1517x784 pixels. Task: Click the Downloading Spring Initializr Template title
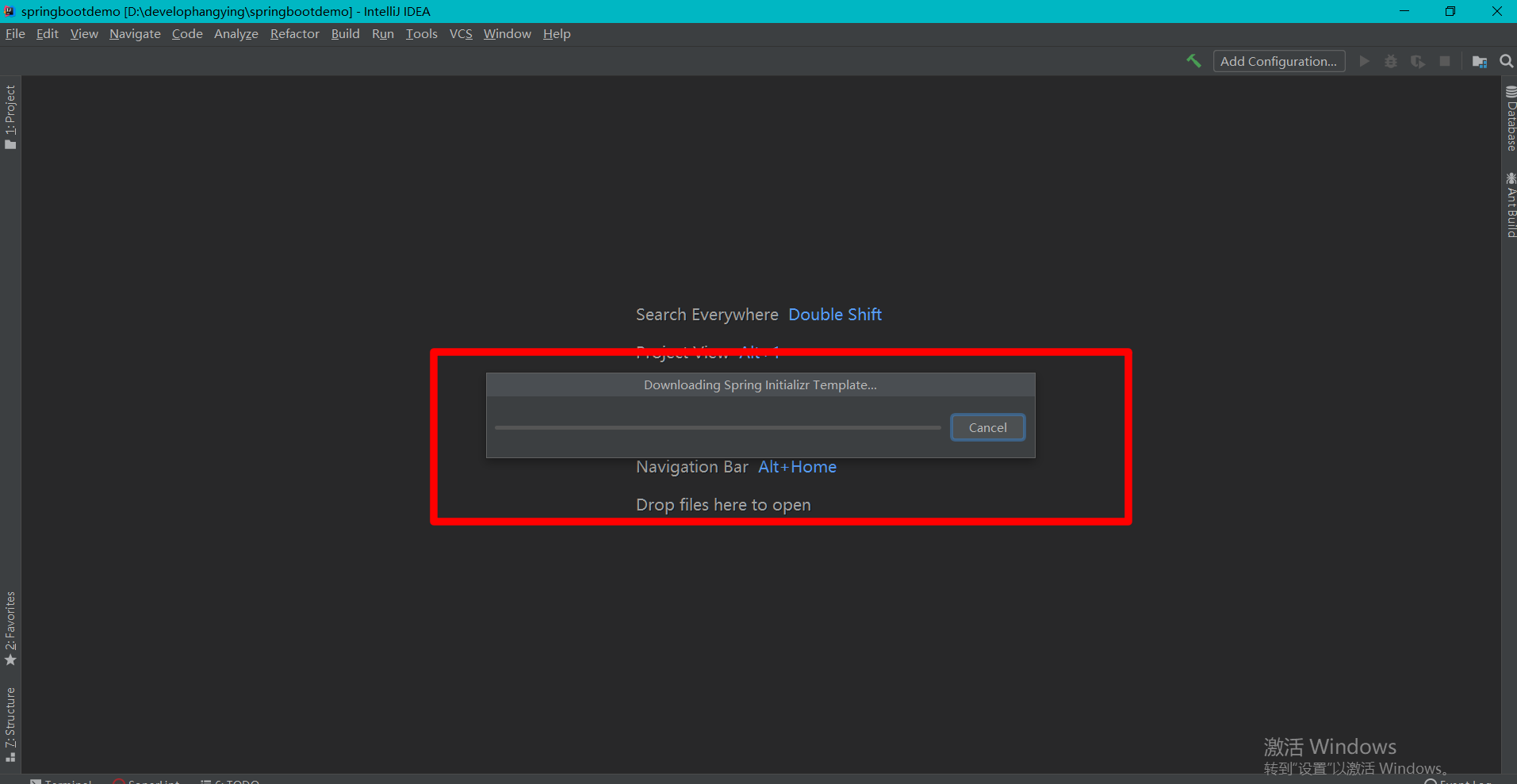pos(760,384)
